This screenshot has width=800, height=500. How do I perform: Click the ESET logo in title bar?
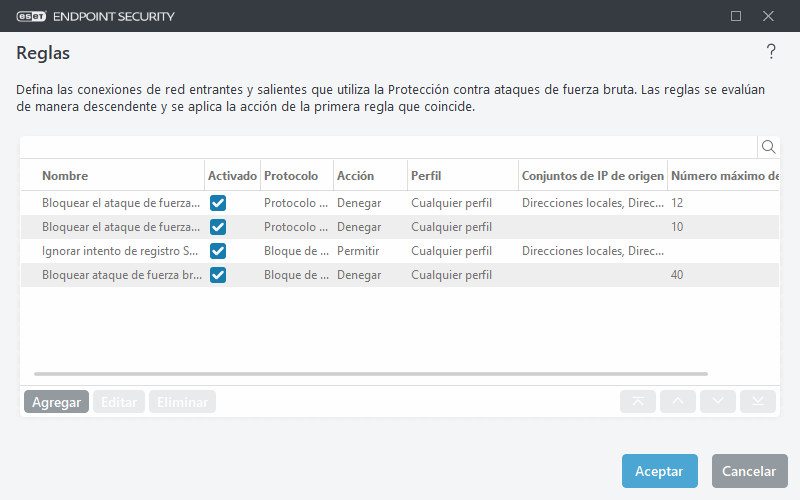tap(31, 16)
